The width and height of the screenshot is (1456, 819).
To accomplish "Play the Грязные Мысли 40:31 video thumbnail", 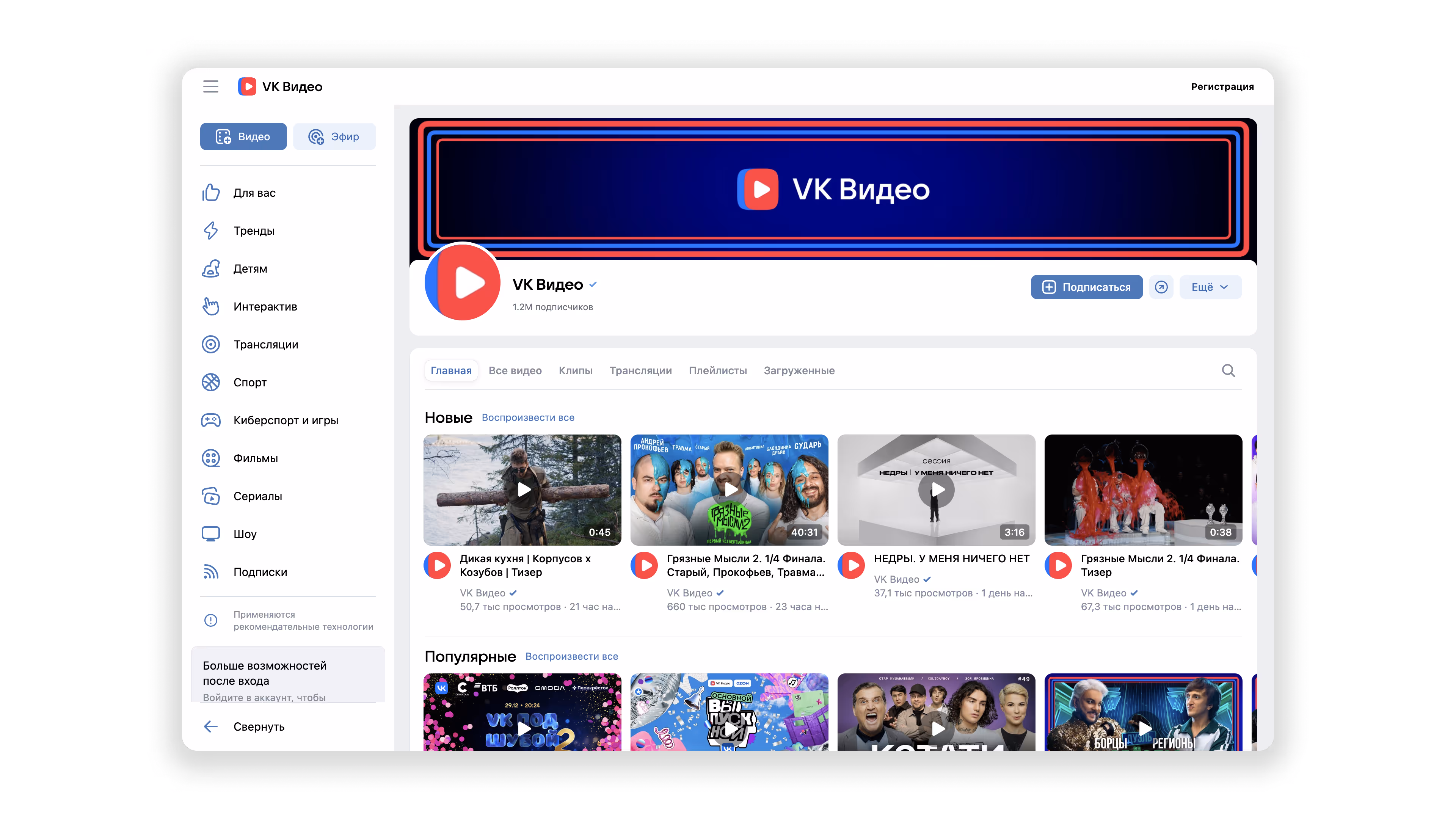I will (x=729, y=490).
